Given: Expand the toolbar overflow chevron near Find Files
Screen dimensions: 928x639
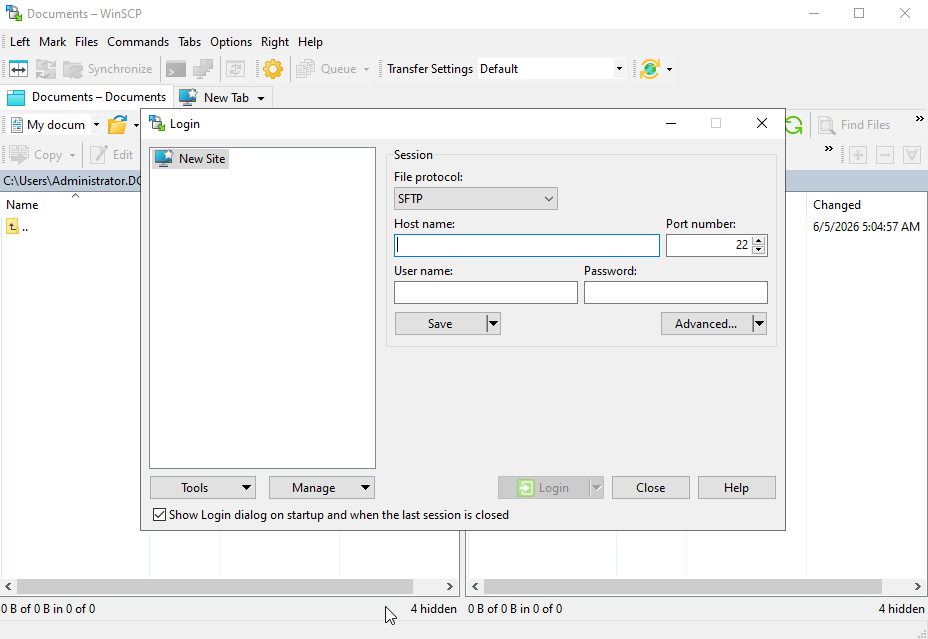Looking at the screenshot, I should coord(919,119).
